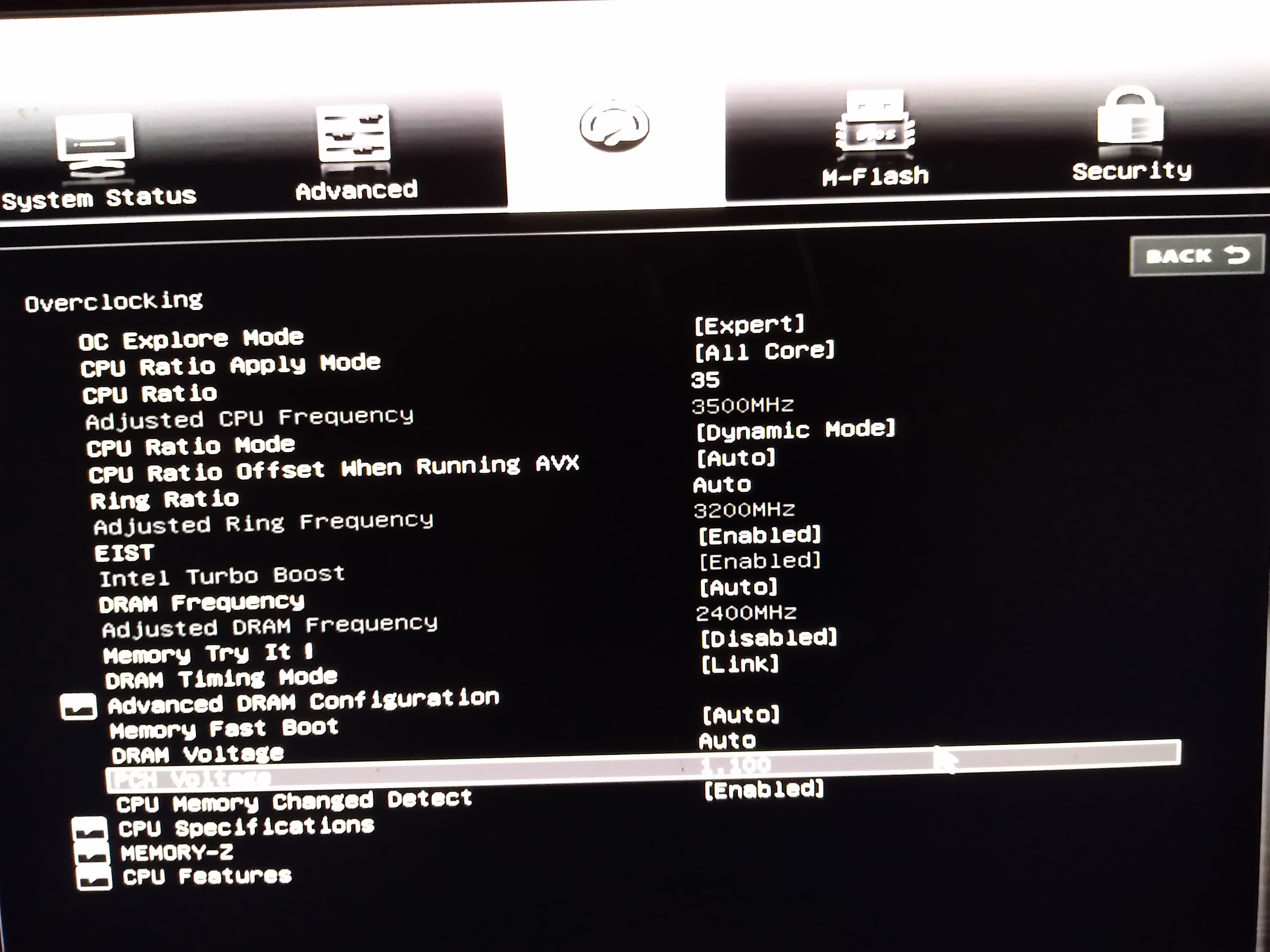Select the CPU Ratio value 35
Image resolution: width=1270 pixels, height=952 pixels.
tap(705, 380)
